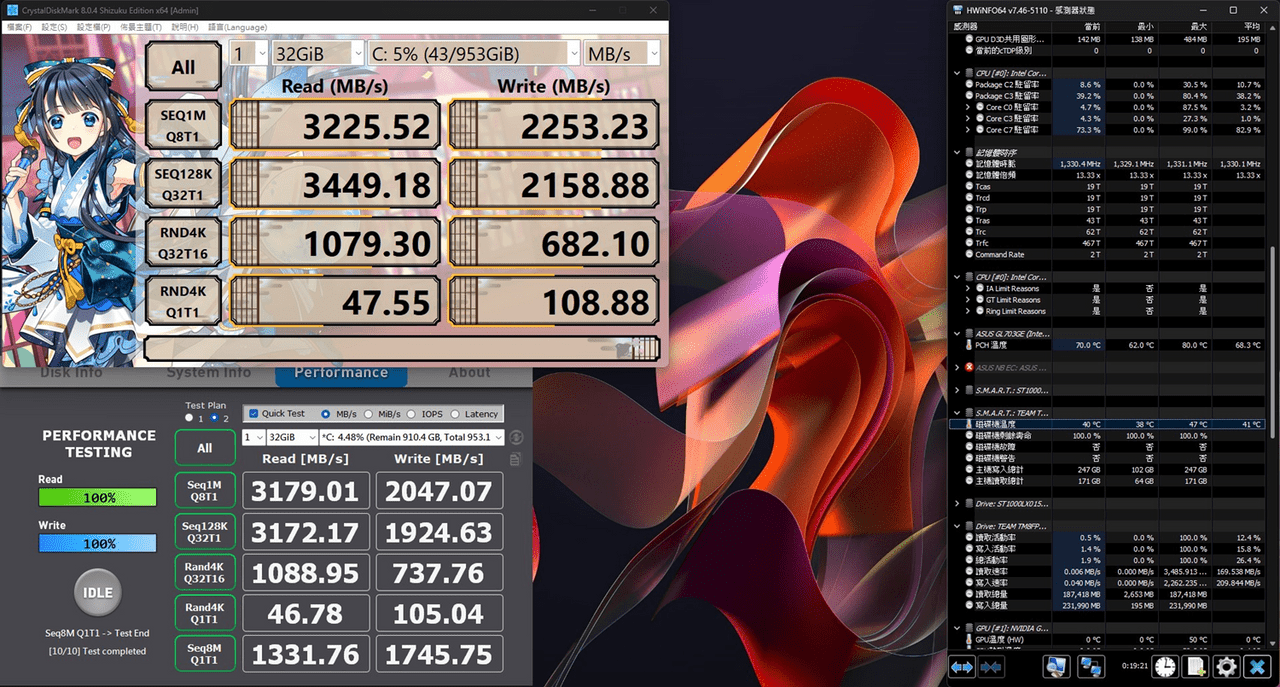Viewport: 1280px width, 687px height.
Task: Click the icon beside Command Rate row
Action: coord(969,254)
